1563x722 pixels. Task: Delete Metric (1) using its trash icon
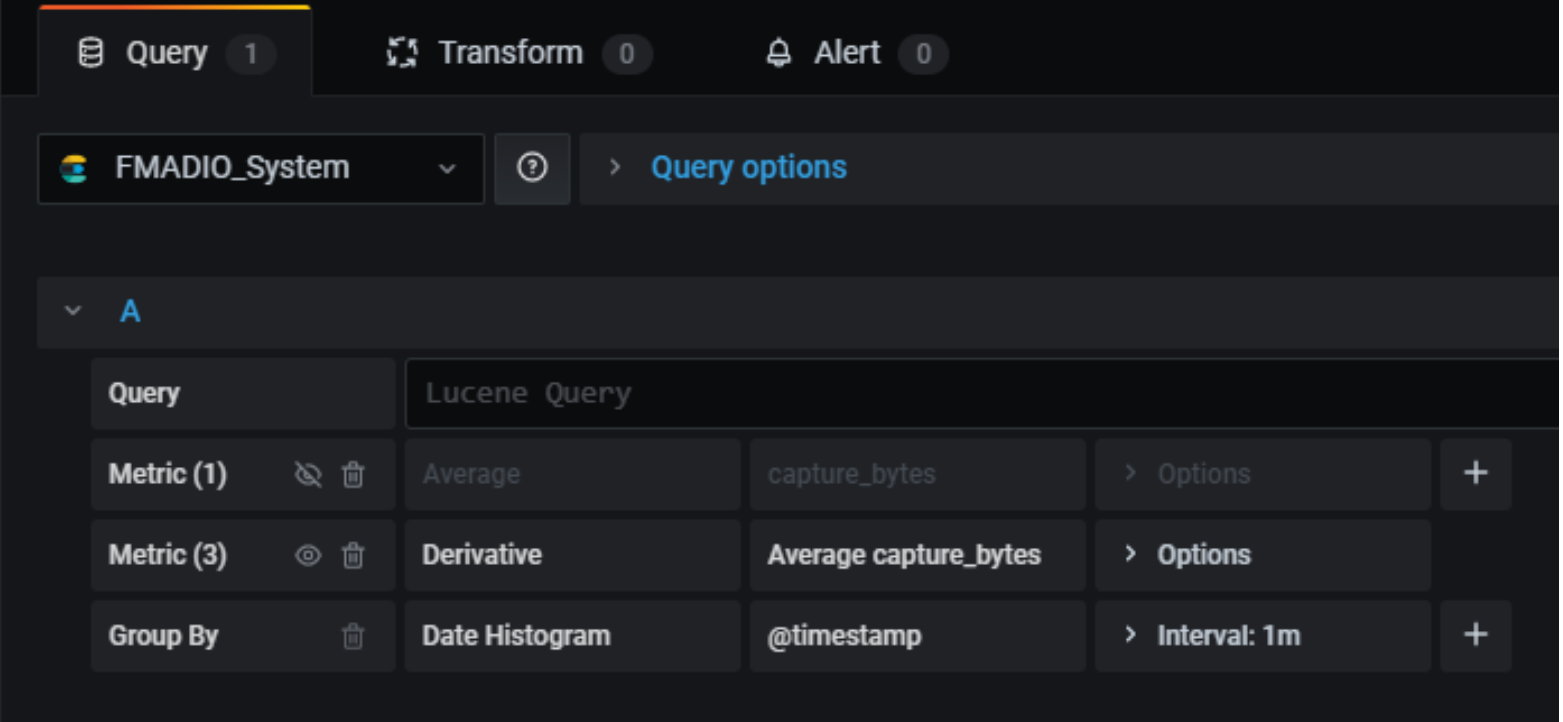(353, 474)
